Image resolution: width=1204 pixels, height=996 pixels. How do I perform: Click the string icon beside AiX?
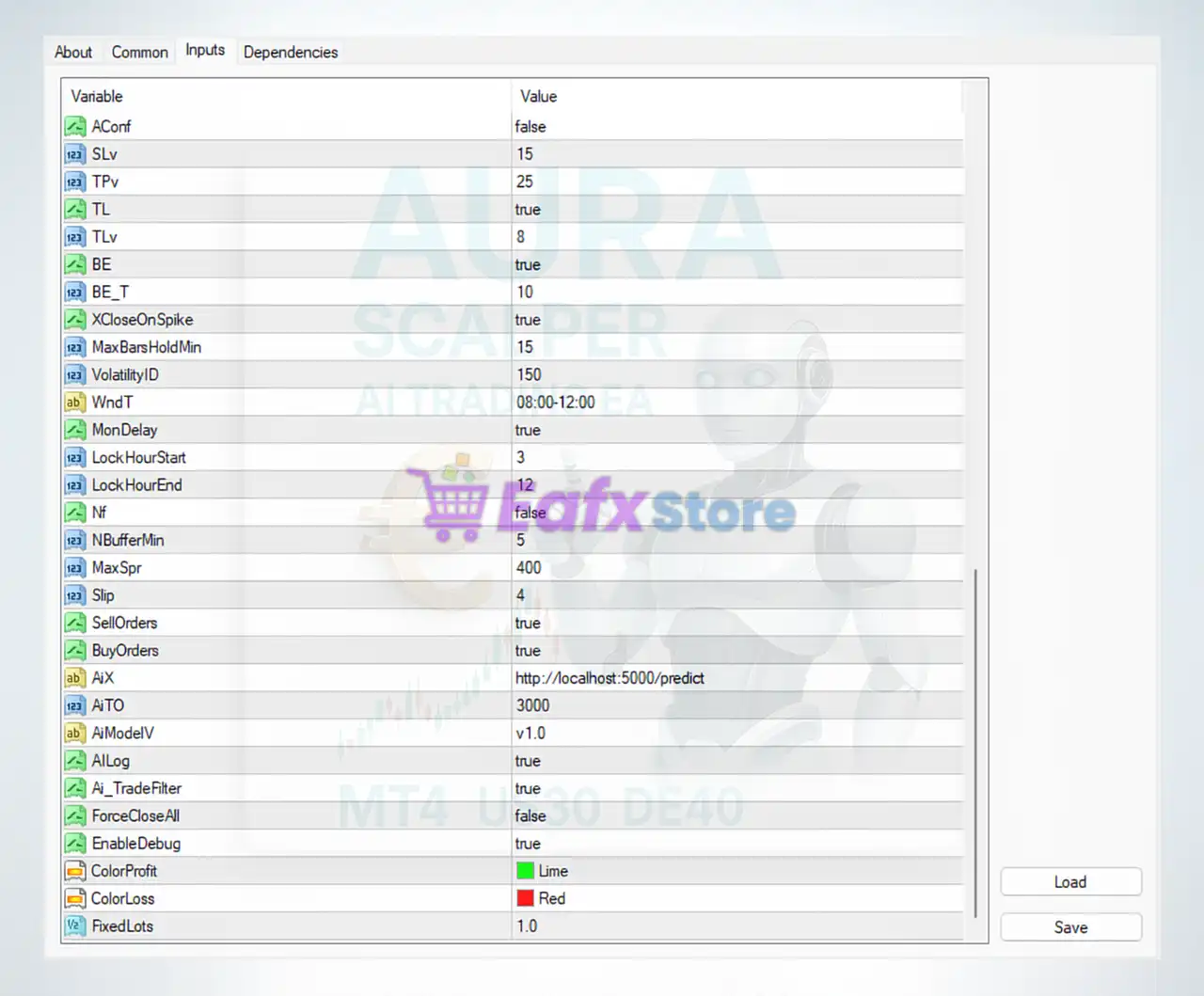click(75, 678)
